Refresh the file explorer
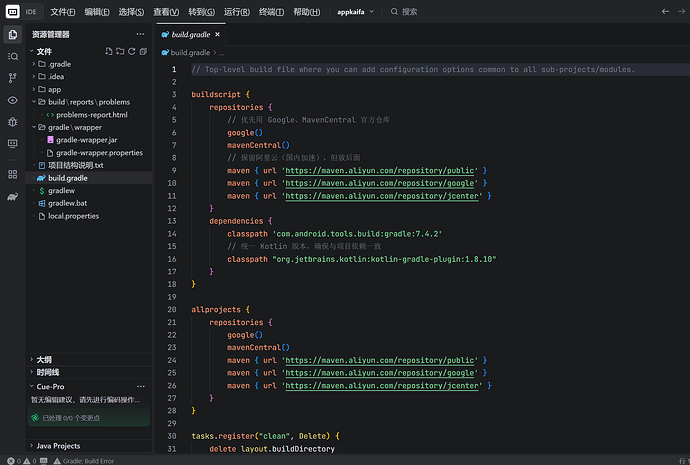The image size is (690, 465). 131,51
